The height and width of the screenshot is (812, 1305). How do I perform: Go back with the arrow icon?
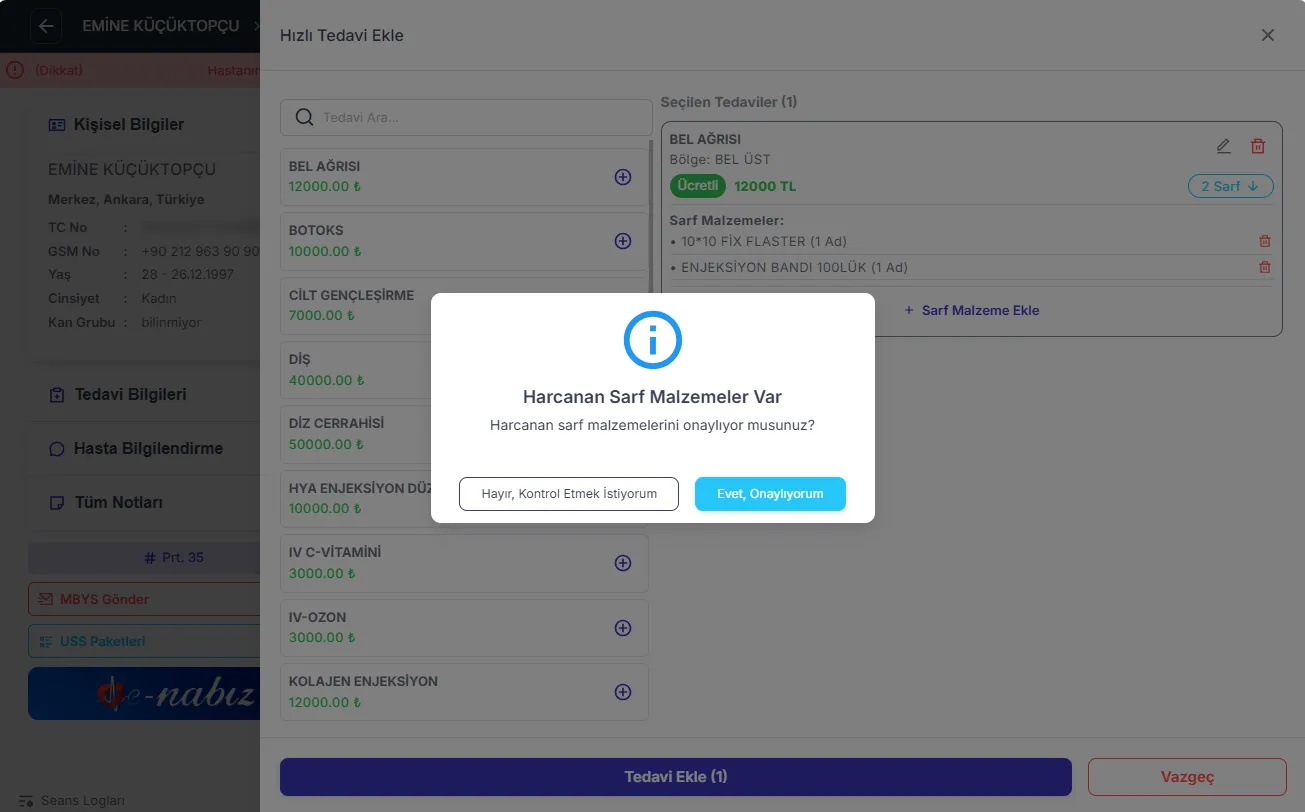[x=46, y=26]
